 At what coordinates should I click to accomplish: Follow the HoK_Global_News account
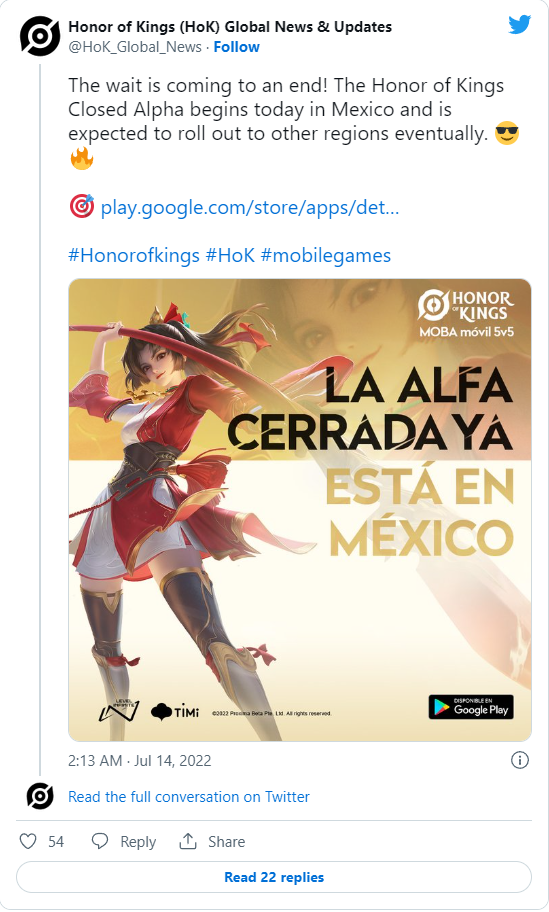pos(236,47)
